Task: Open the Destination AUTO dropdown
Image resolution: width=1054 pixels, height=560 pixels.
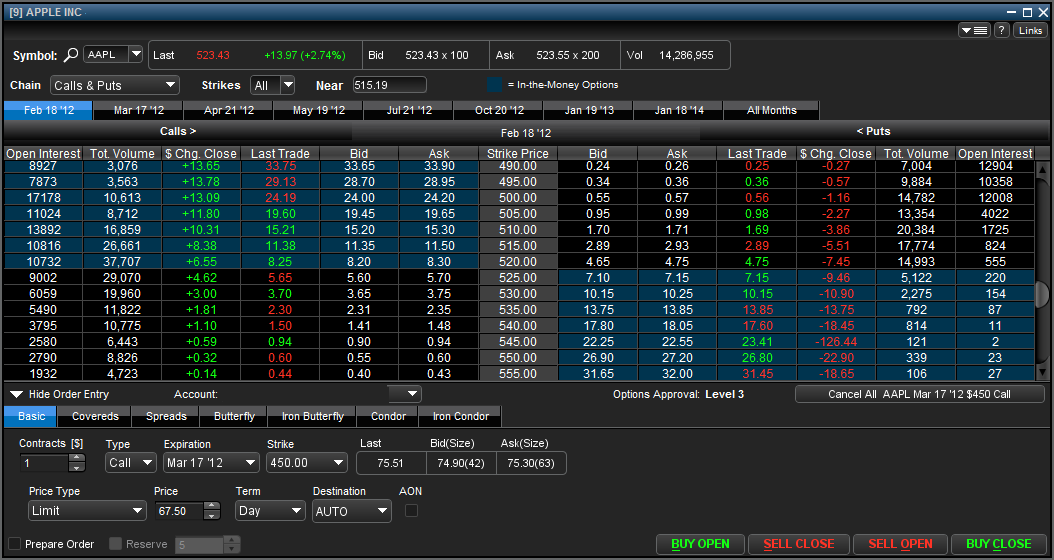Action: 352,511
